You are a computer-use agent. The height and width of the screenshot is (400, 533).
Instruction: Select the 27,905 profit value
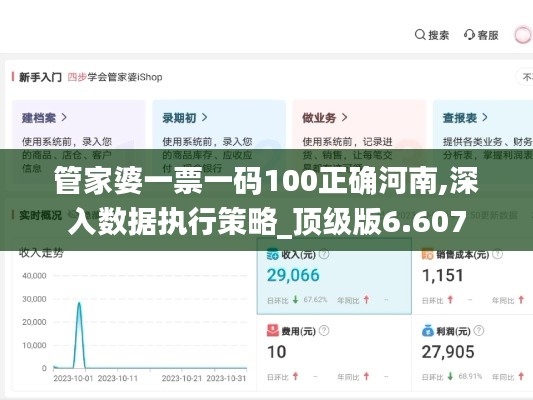[x=448, y=352]
